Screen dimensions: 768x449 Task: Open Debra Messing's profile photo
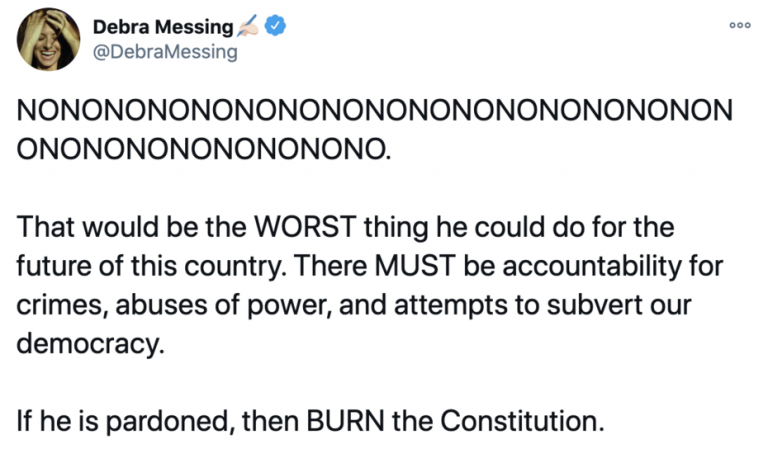pos(48,40)
